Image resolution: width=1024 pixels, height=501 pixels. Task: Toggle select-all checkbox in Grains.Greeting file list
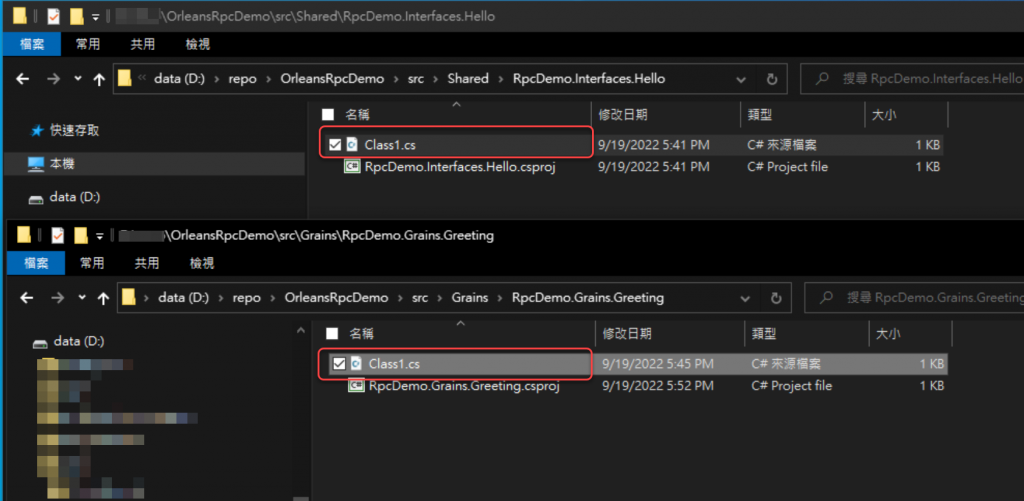(x=332, y=334)
